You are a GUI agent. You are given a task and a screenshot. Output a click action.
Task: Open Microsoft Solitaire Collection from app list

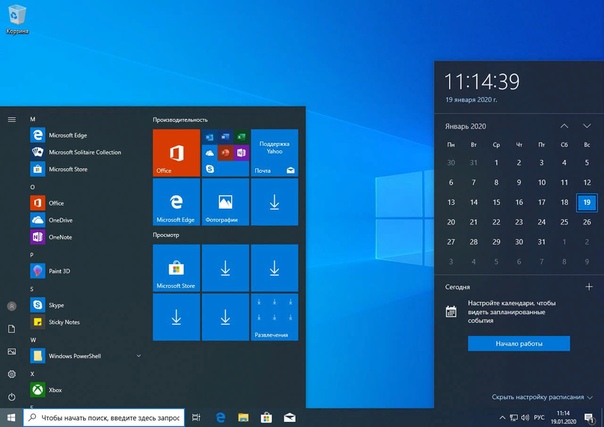pos(84,152)
